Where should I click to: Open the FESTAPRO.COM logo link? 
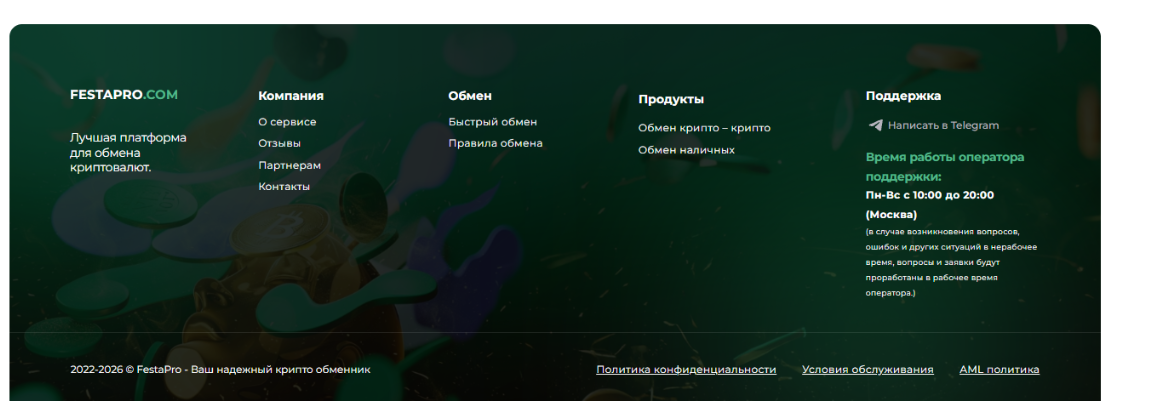pyautogui.click(x=124, y=95)
